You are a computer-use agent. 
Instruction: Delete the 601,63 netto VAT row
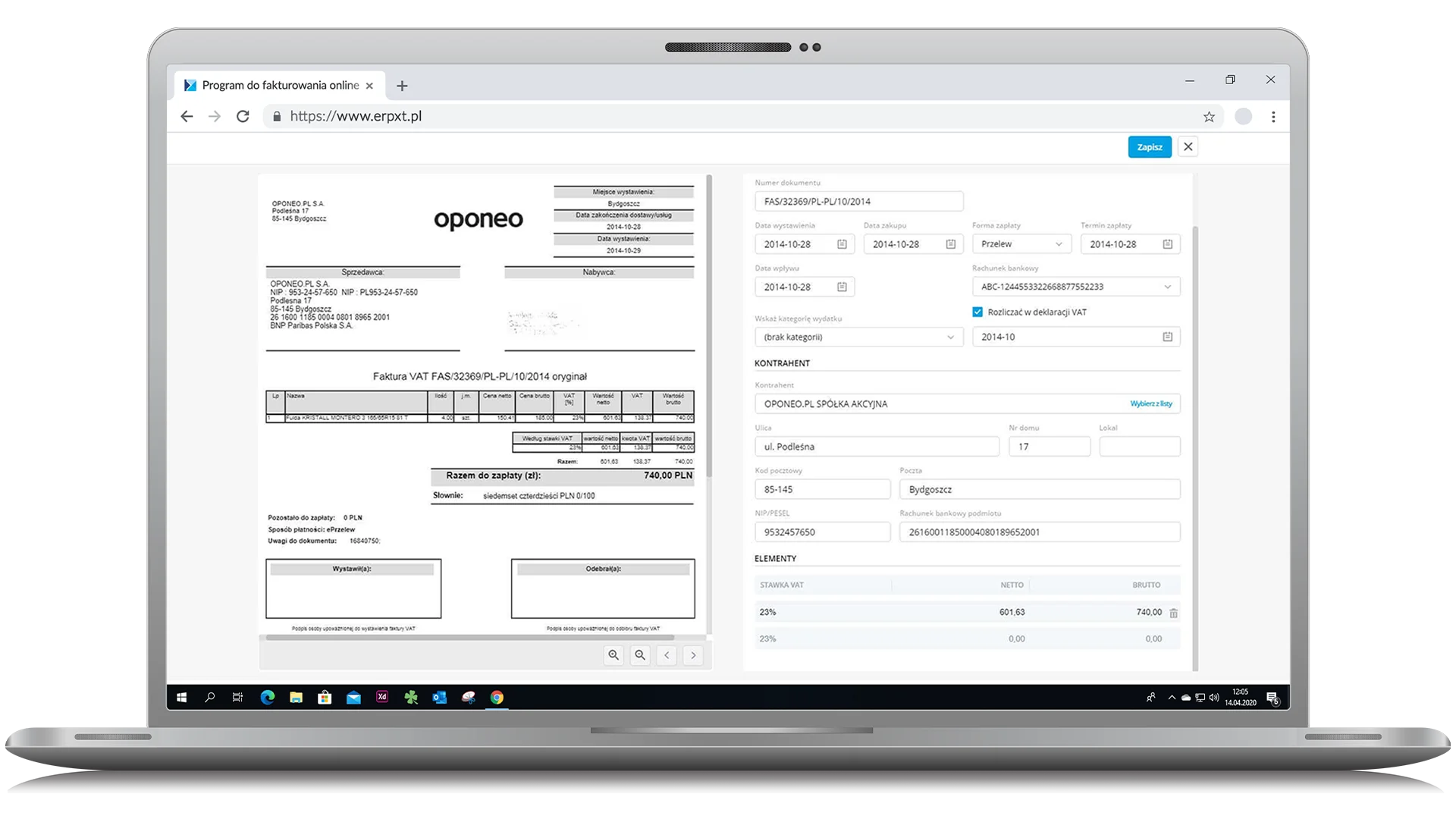point(1173,613)
